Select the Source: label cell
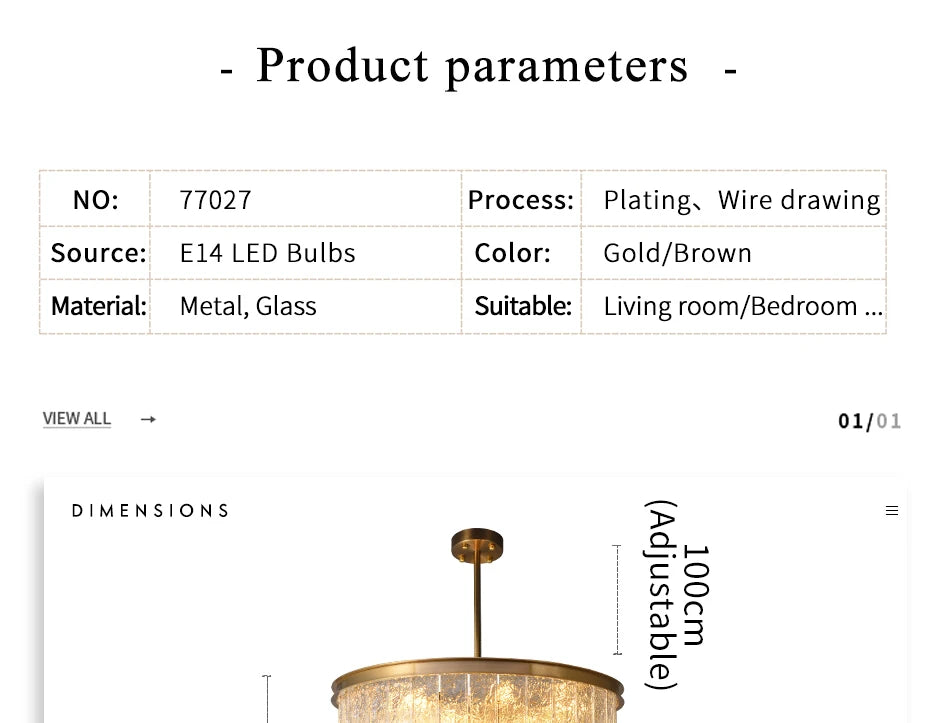950x723 pixels. (x=98, y=253)
